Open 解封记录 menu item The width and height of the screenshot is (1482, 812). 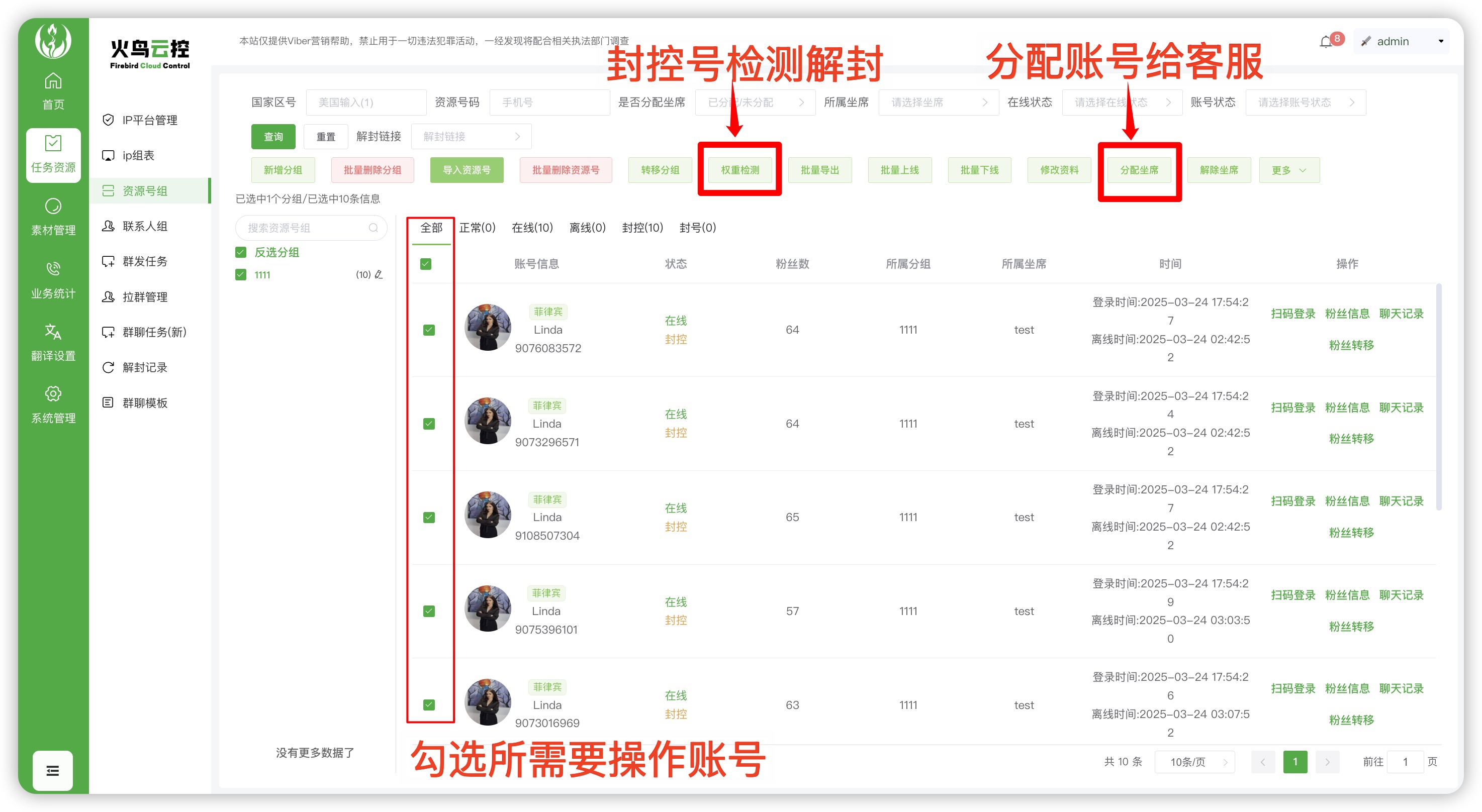pyautogui.click(x=144, y=367)
